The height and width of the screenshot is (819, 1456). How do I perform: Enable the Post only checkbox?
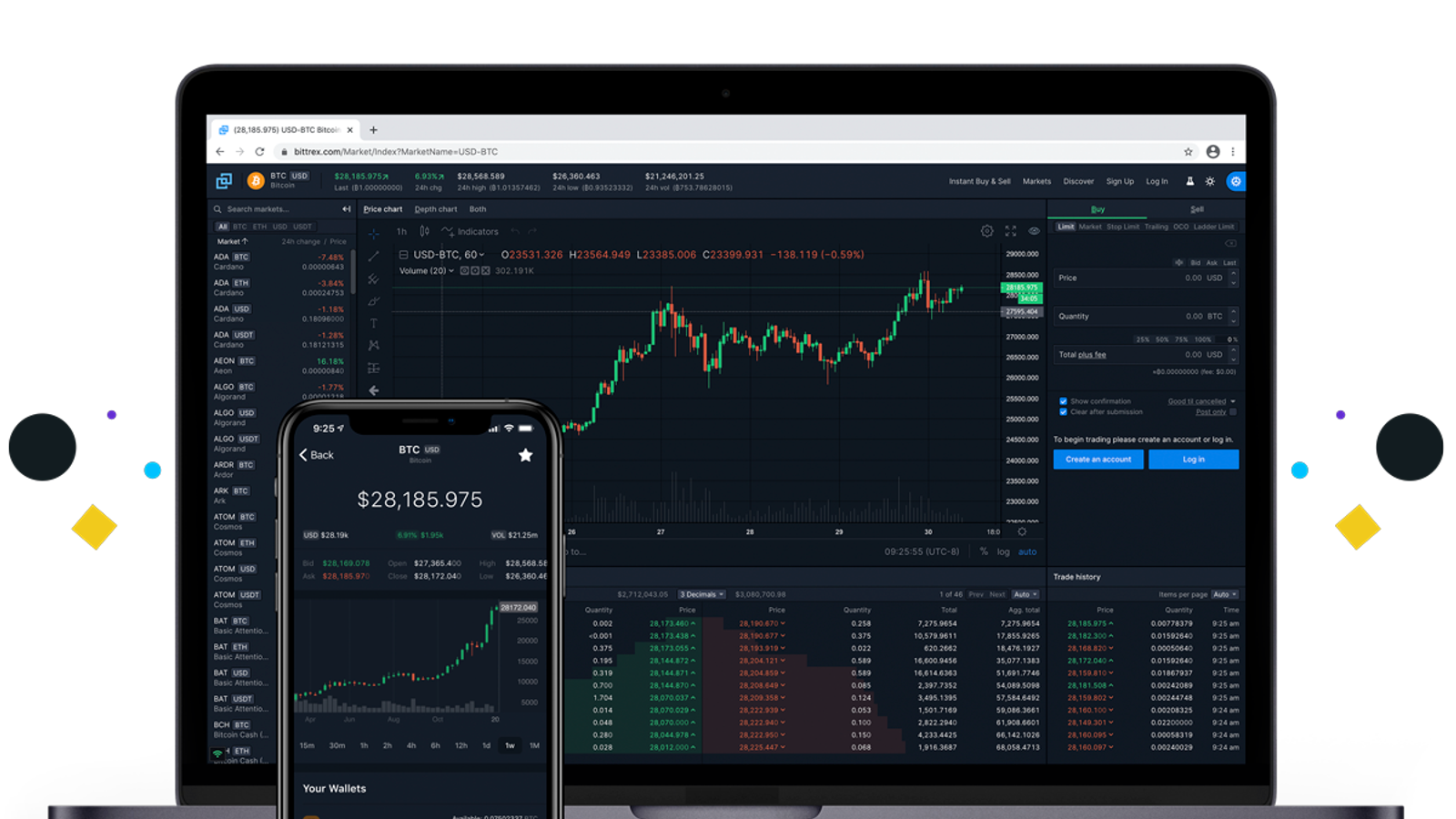click(x=1232, y=412)
